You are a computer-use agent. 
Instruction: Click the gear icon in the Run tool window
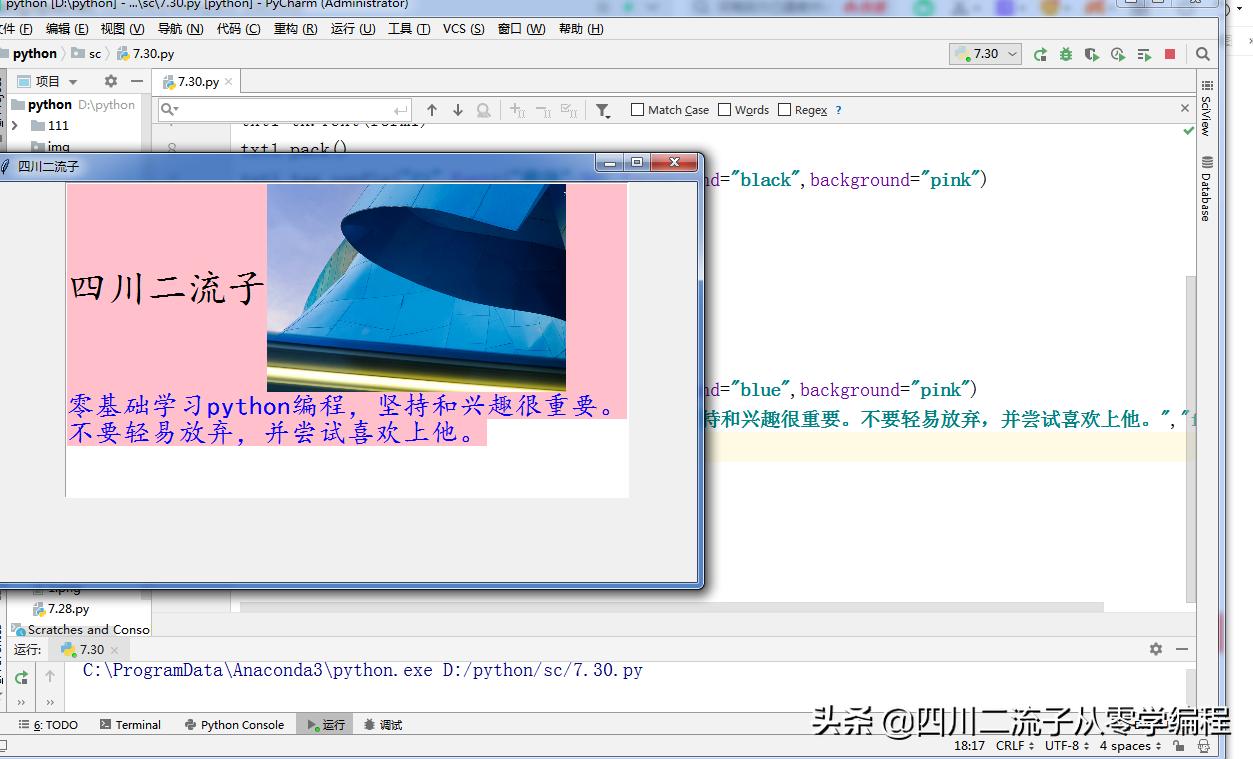tap(1156, 649)
